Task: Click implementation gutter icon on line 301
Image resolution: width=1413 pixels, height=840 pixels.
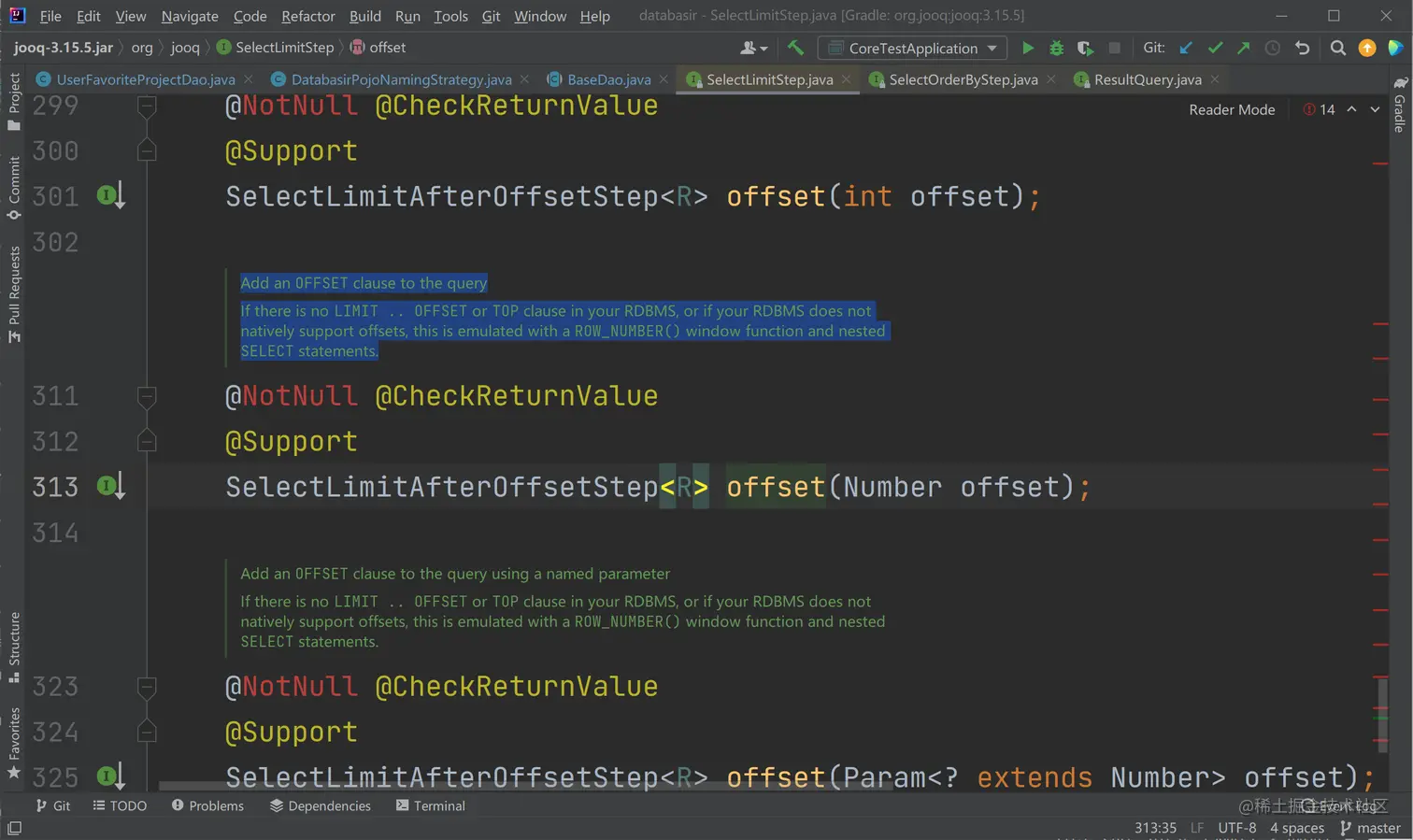Action: (110, 196)
